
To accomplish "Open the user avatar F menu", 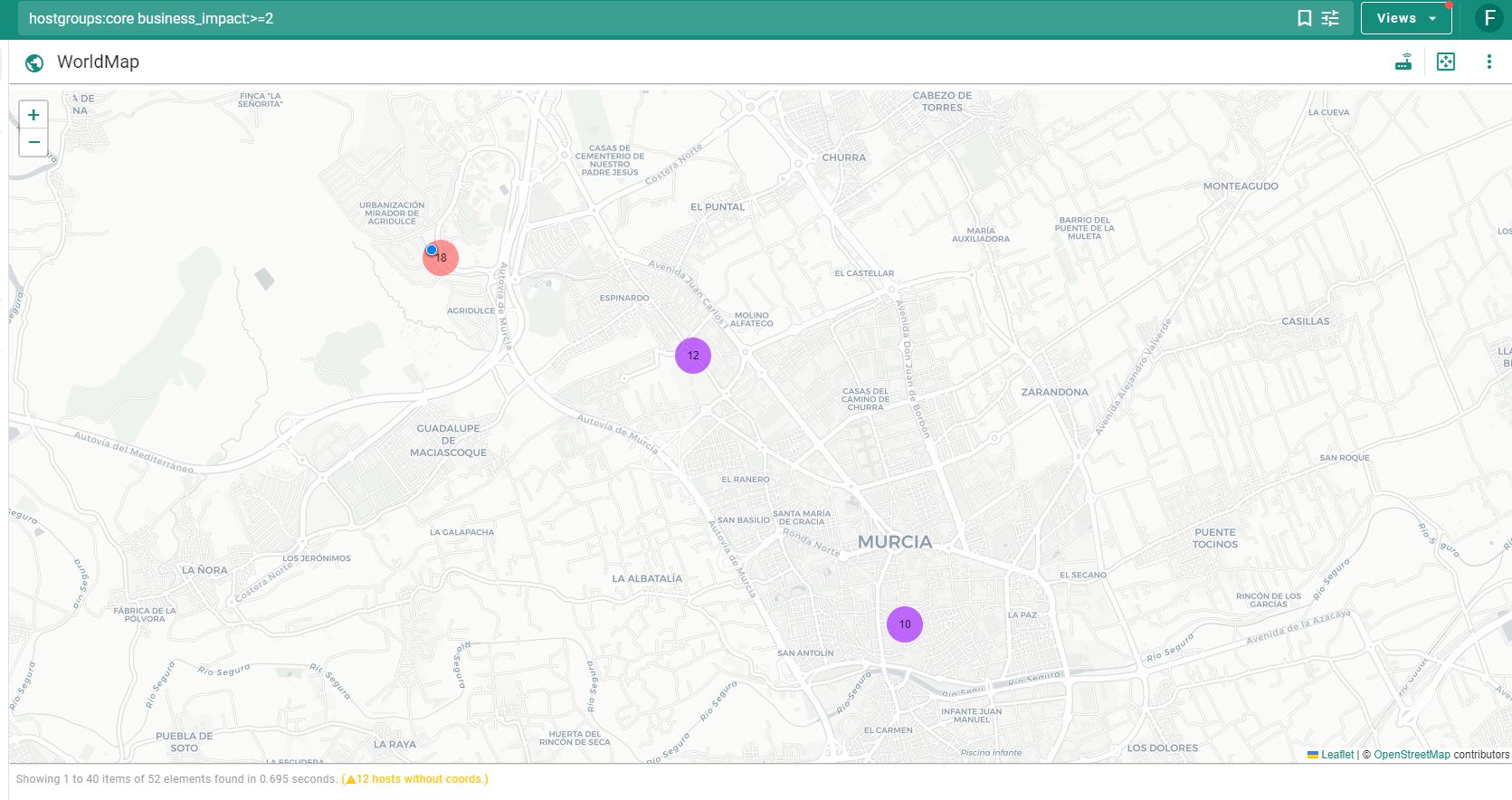I will [x=1489, y=18].
